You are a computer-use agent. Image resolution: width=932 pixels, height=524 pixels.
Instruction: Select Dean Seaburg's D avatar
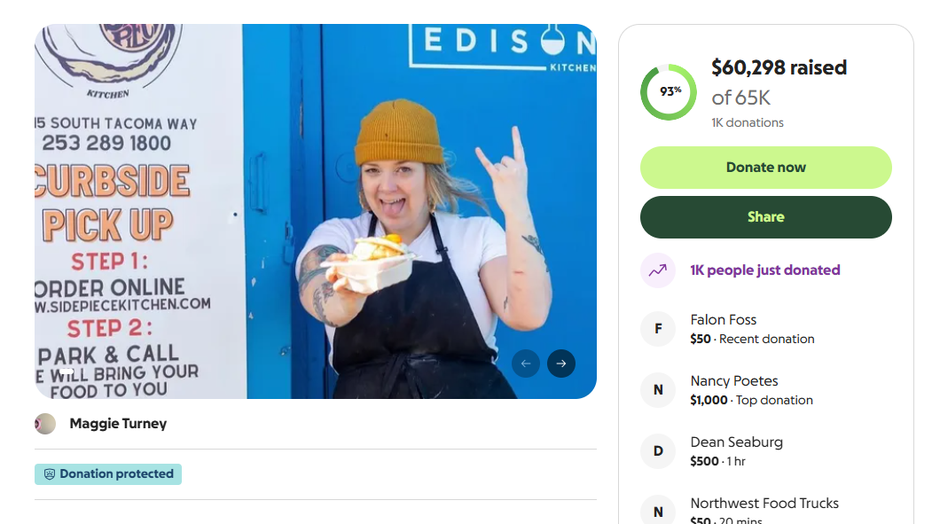coord(658,451)
